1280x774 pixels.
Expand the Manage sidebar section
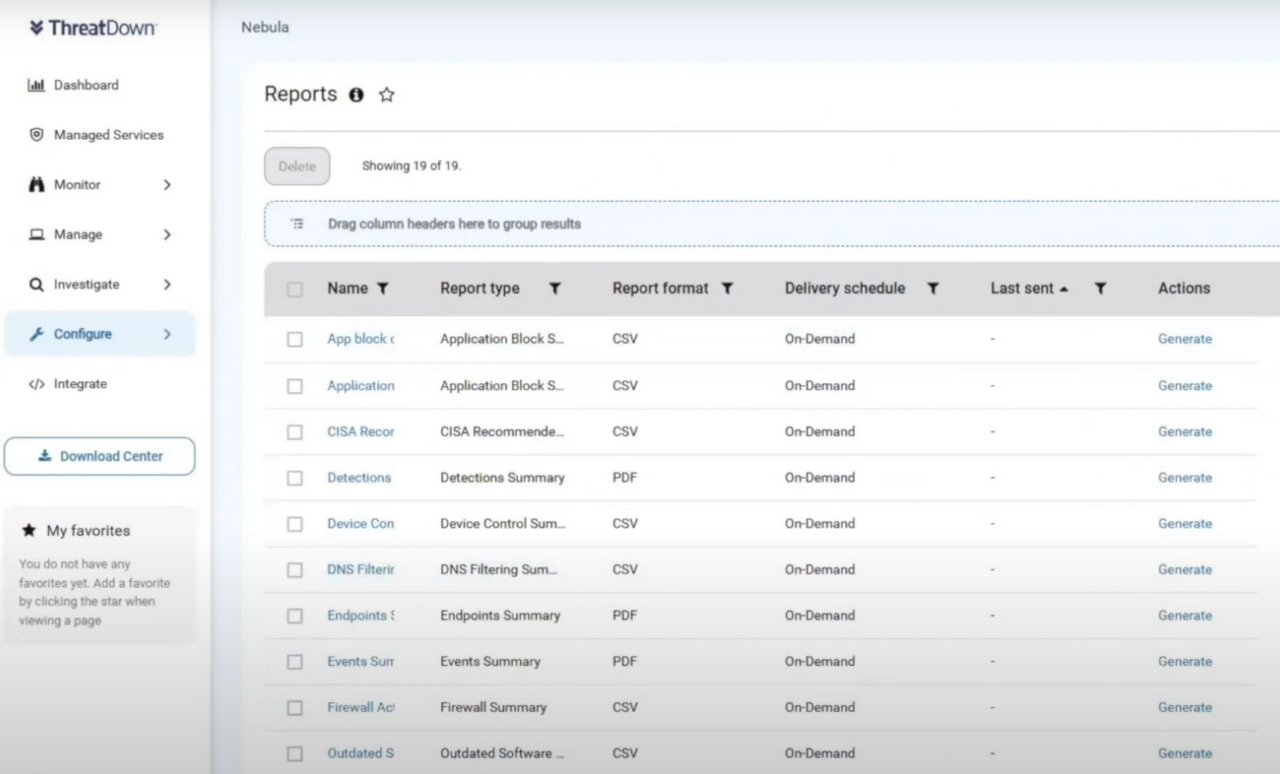(79, 234)
